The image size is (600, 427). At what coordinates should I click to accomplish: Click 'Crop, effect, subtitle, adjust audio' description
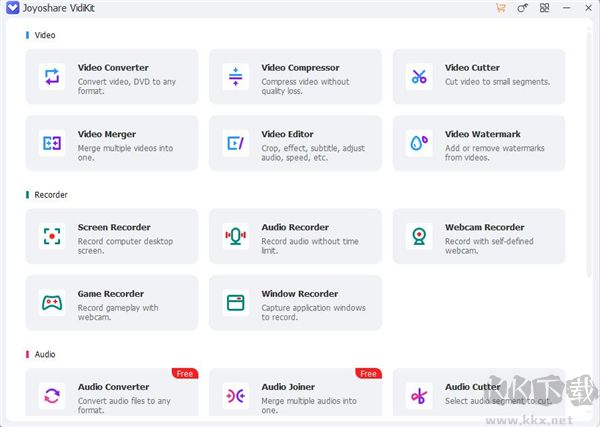[x=313, y=153]
